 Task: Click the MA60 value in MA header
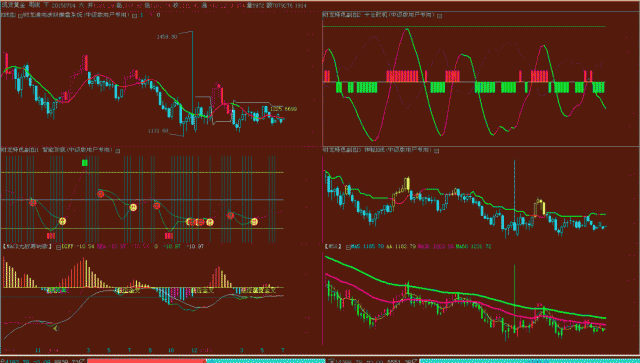[x=473, y=247]
